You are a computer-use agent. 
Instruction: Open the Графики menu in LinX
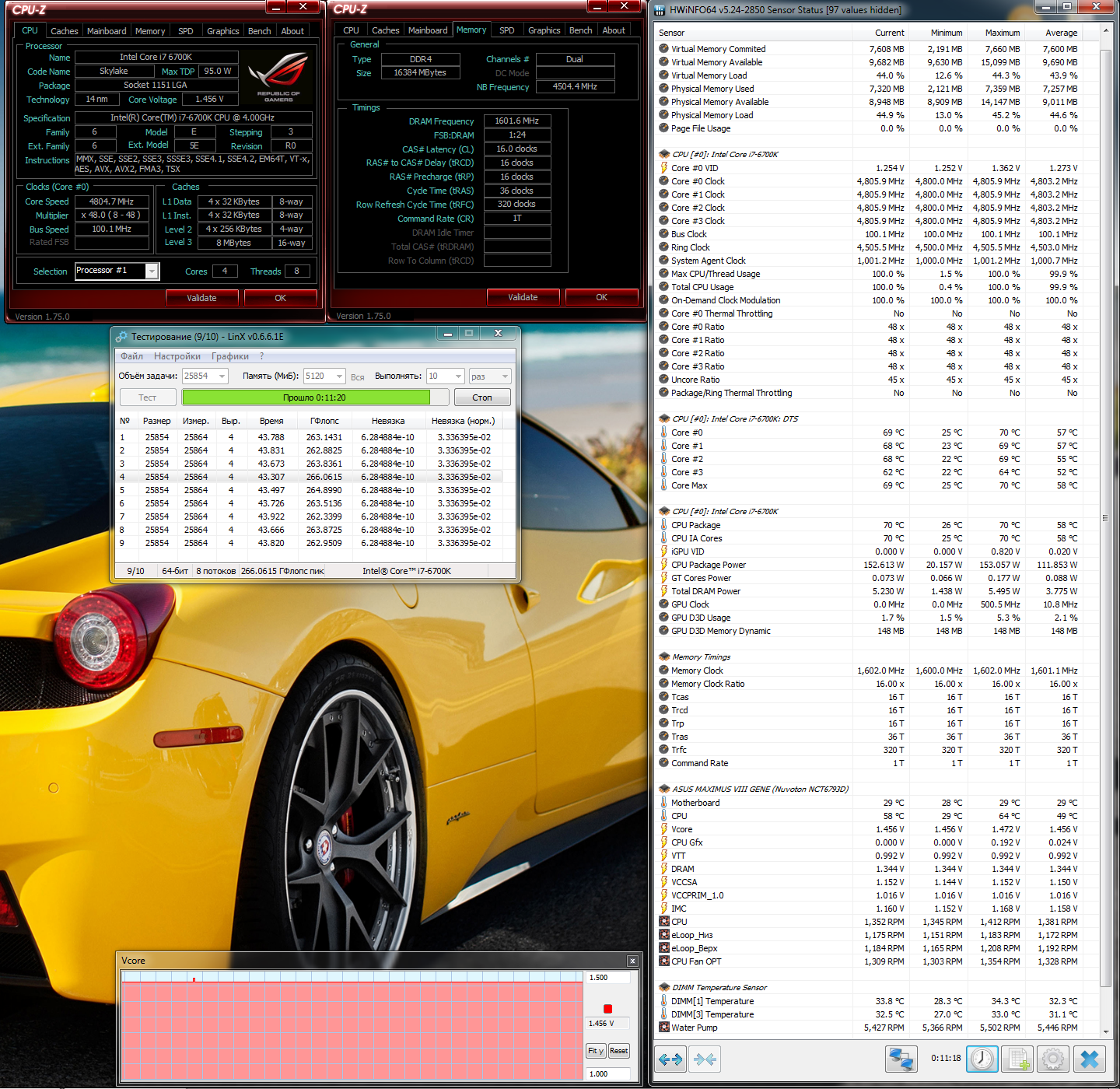click(230, 356)
